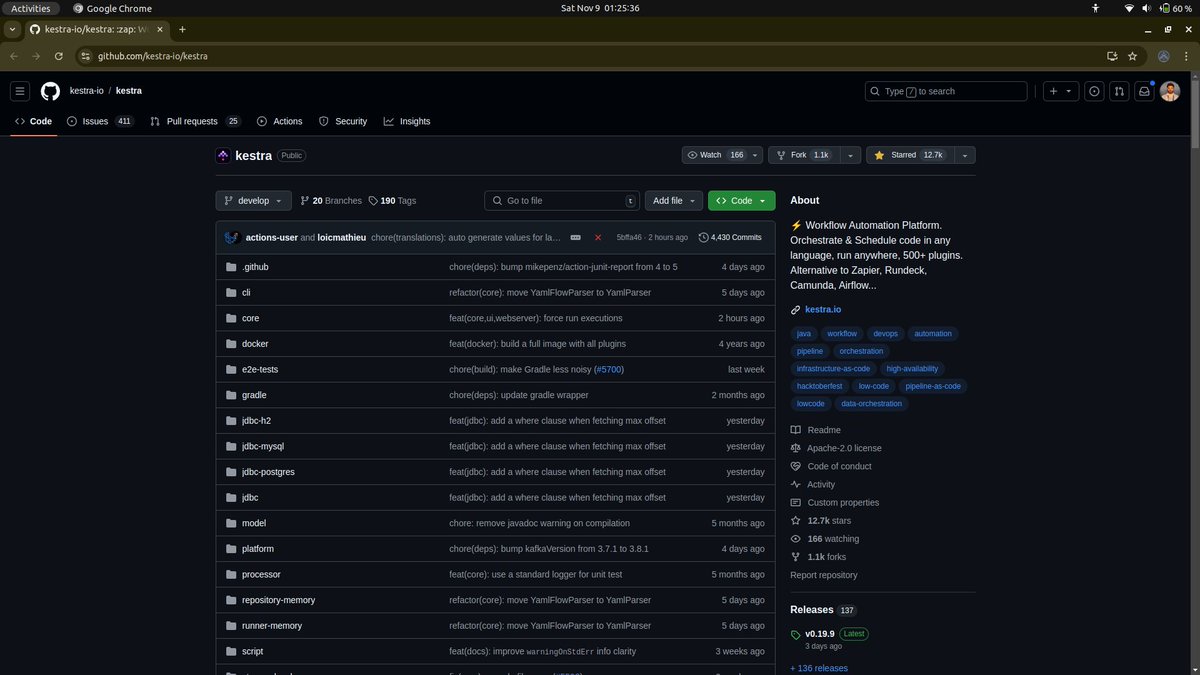Open the GitHub hamburger navigation menu
The height and width of the screenshot is (675, 1200).
tap(20, 91)
